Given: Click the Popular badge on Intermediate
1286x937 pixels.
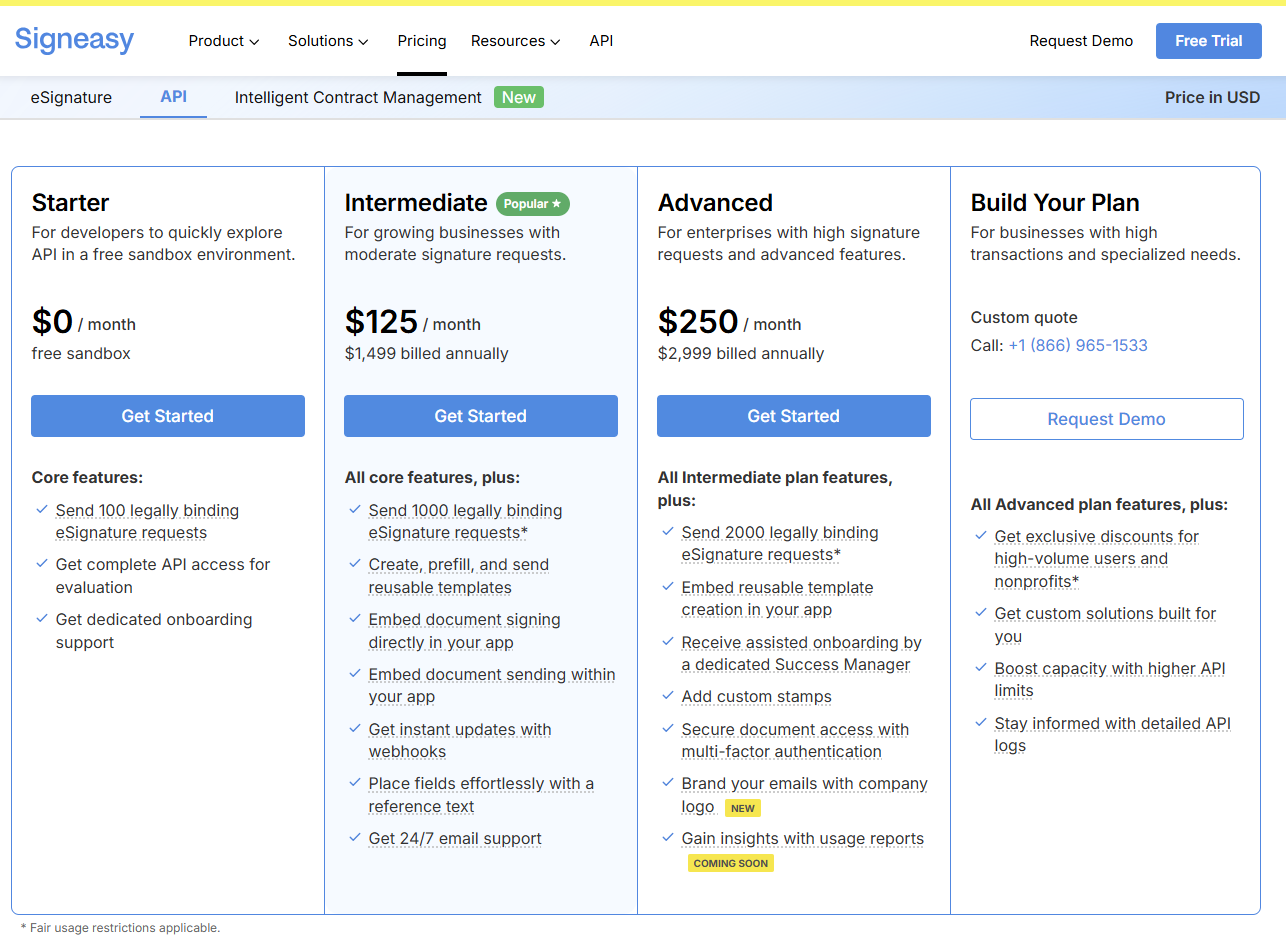Looking at the screenshot, I should tap(533, 203).
